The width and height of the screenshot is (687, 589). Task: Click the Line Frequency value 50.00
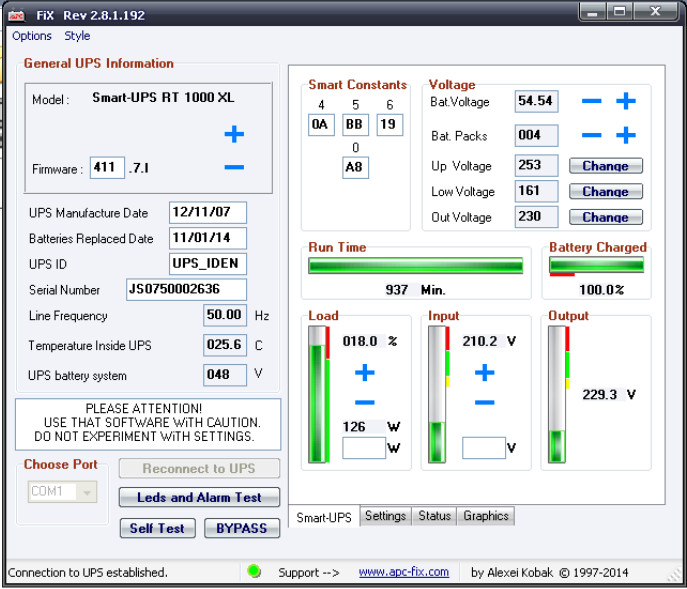tap(225, 315)
